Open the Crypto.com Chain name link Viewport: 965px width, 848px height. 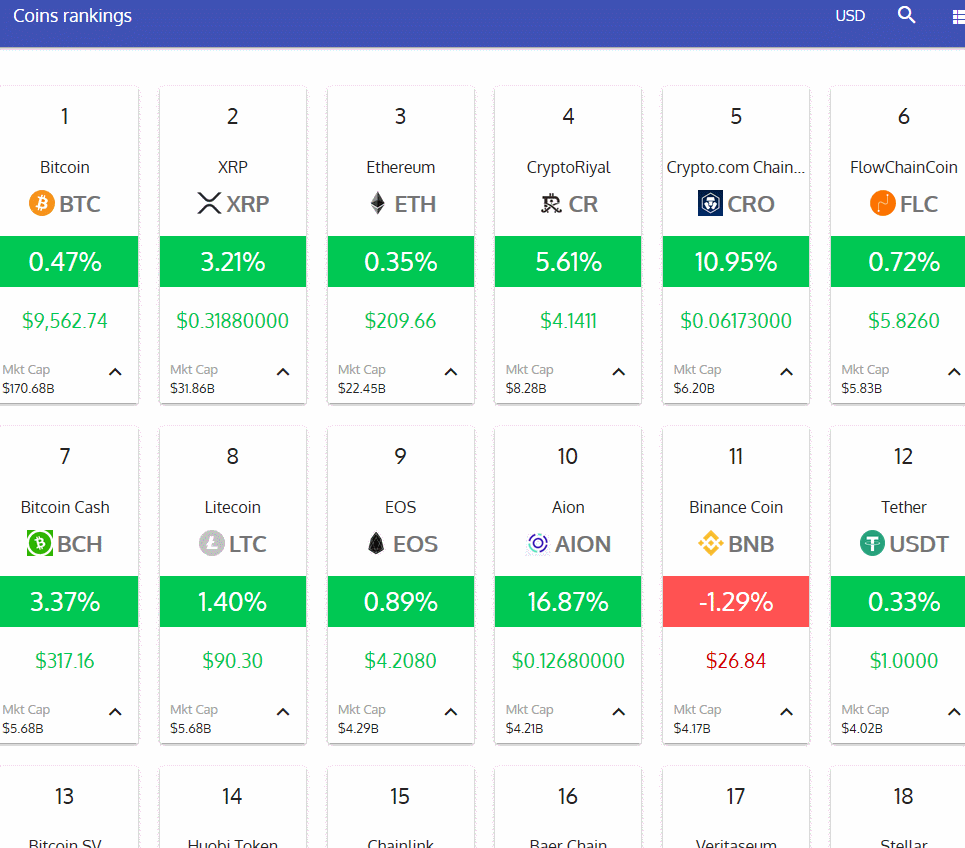(735, 167)
